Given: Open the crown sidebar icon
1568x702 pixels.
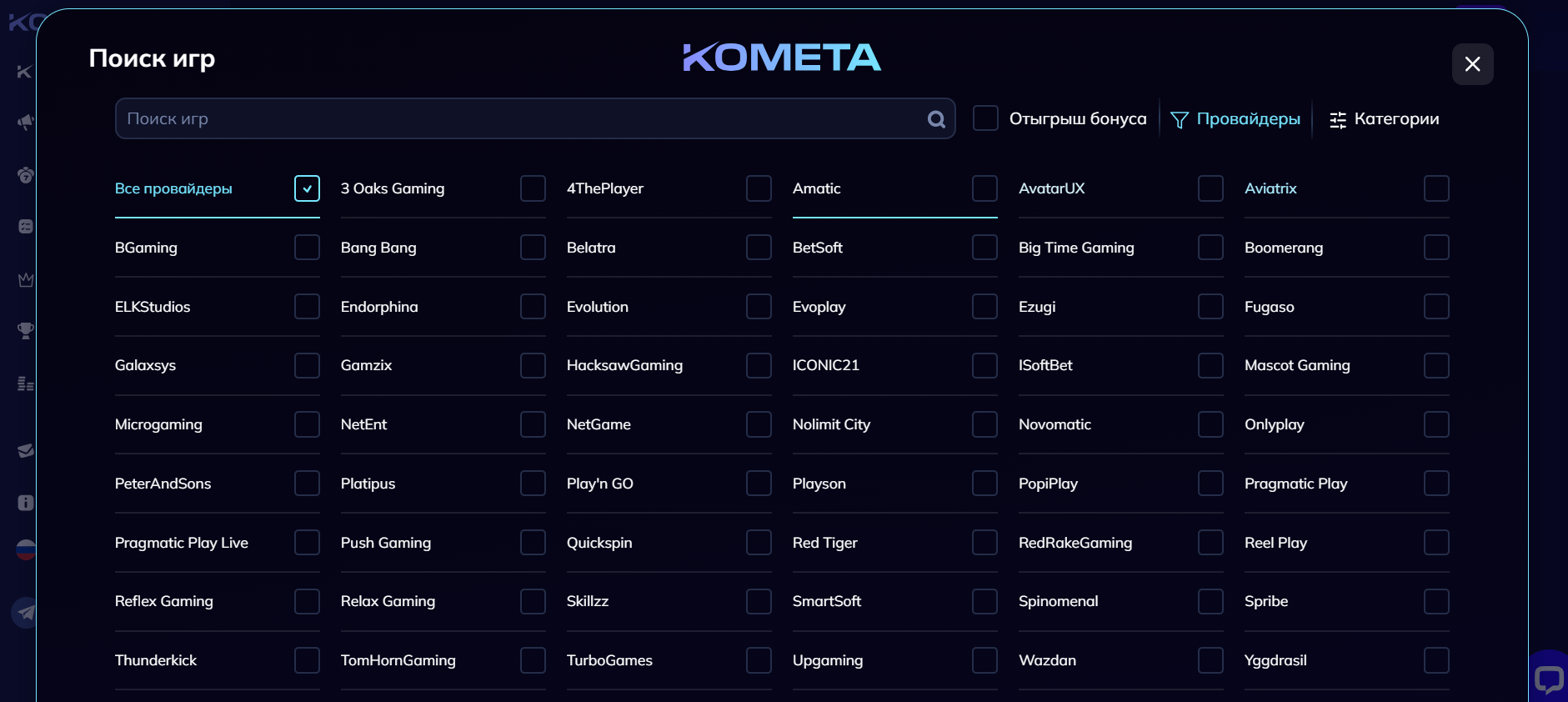Looking at the screenshot, I should coord(26,279).
